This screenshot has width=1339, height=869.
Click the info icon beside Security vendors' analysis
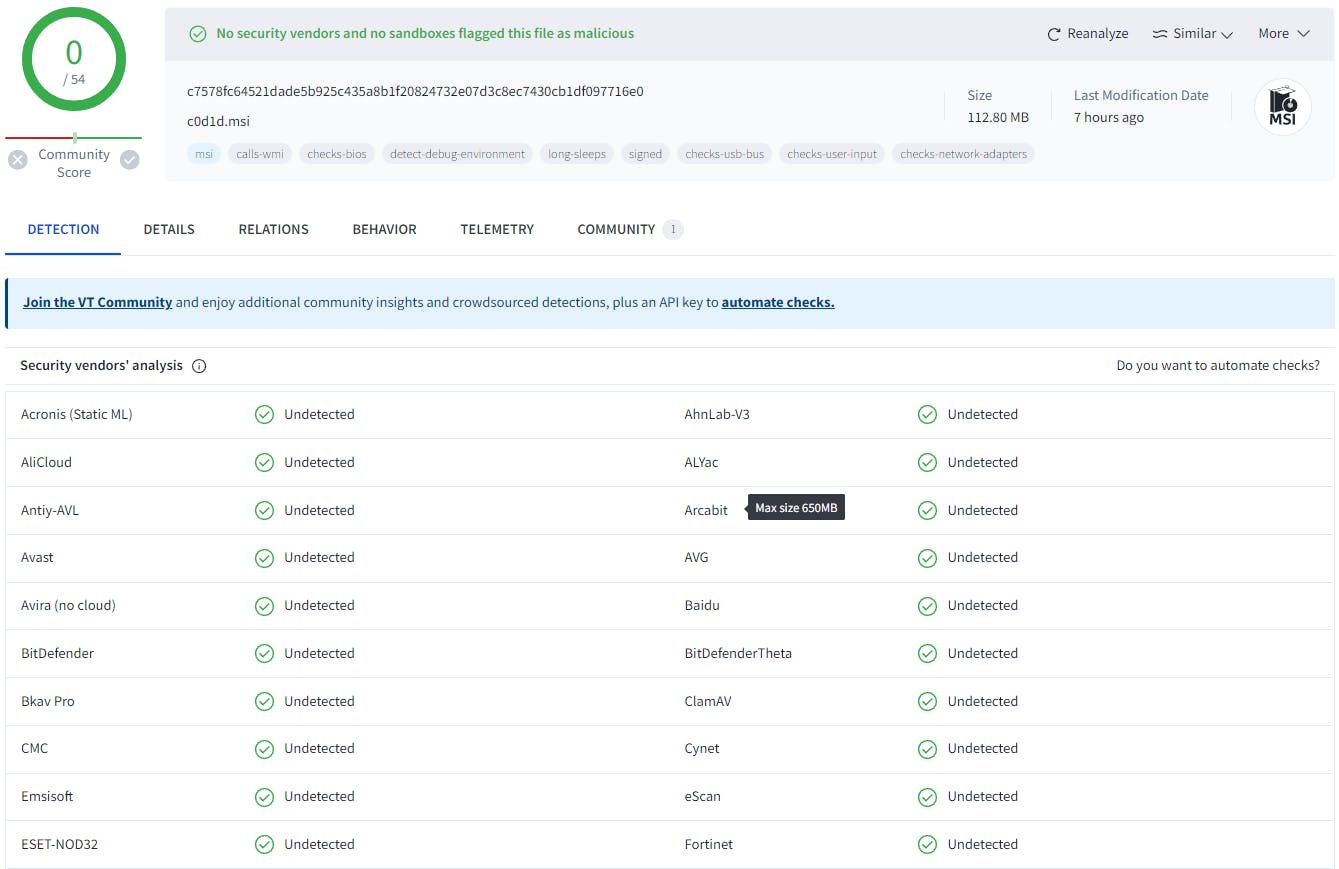(x=199, y=366)
